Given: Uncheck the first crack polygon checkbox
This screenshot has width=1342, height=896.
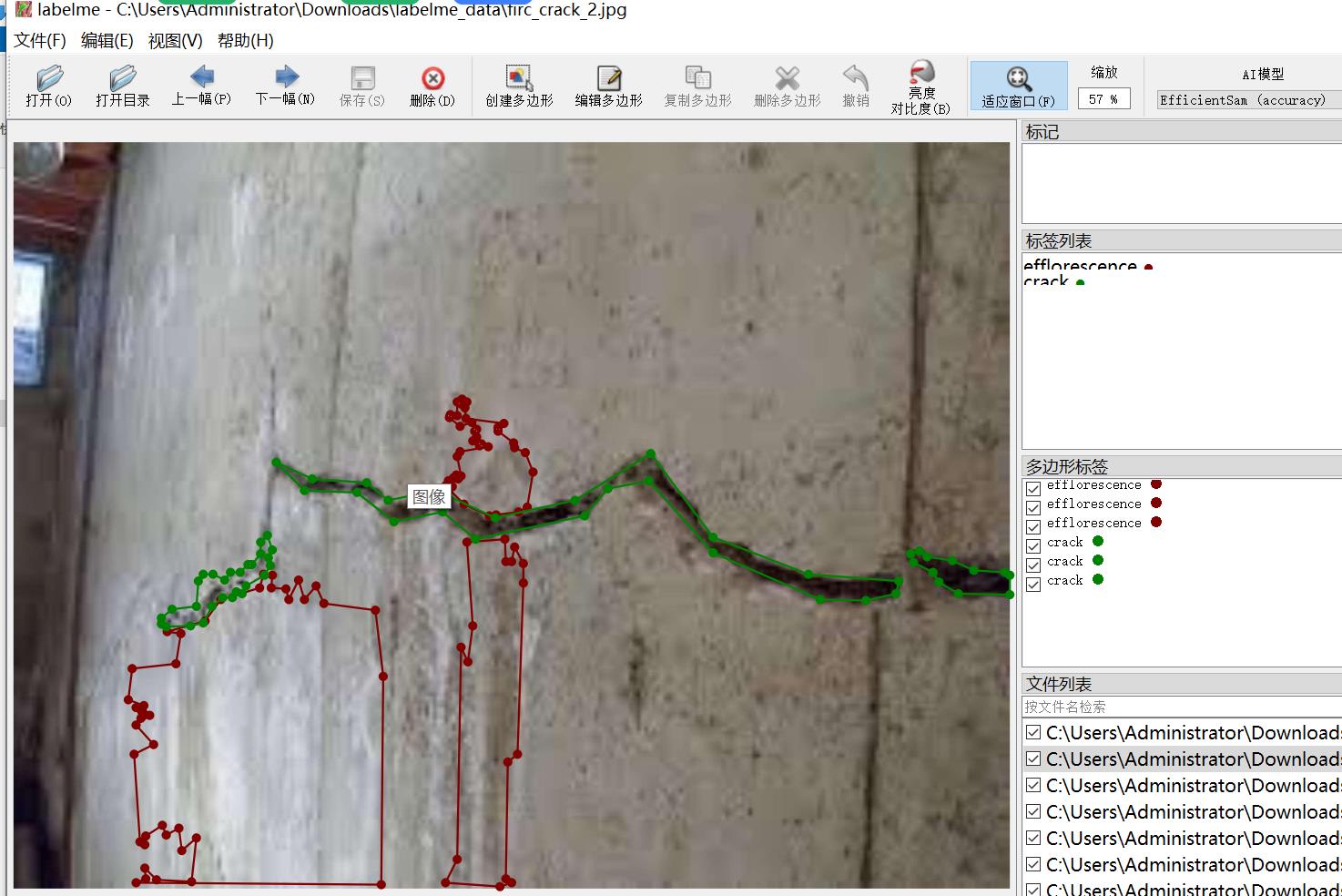Looking at the screenshot, I should pyautogui.click(x=1033, y=546).
